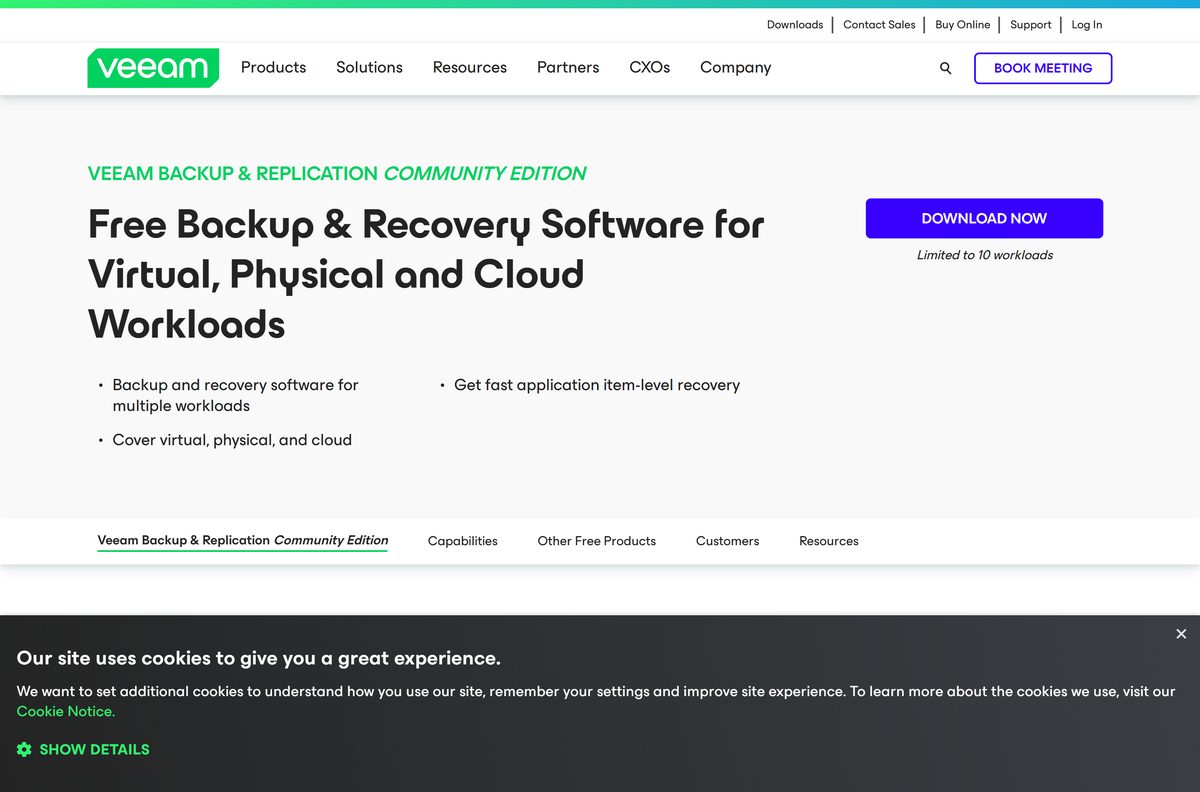1200x792 pixels.
Task: Click 'Cover virtual, physical, and cloud' bullet
Action: pos(232,440)
